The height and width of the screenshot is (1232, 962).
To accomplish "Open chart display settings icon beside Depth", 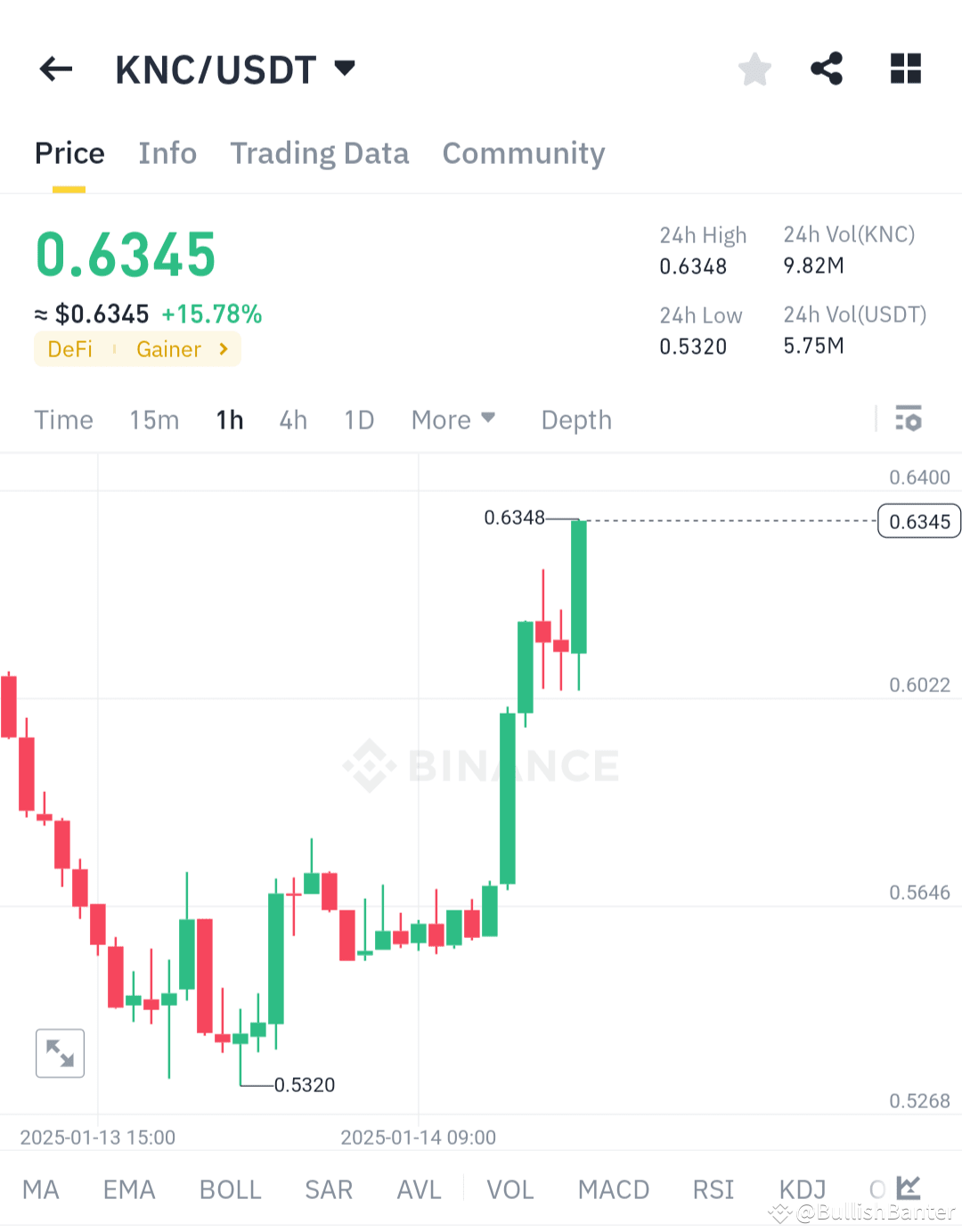I will tap(908, 419).
